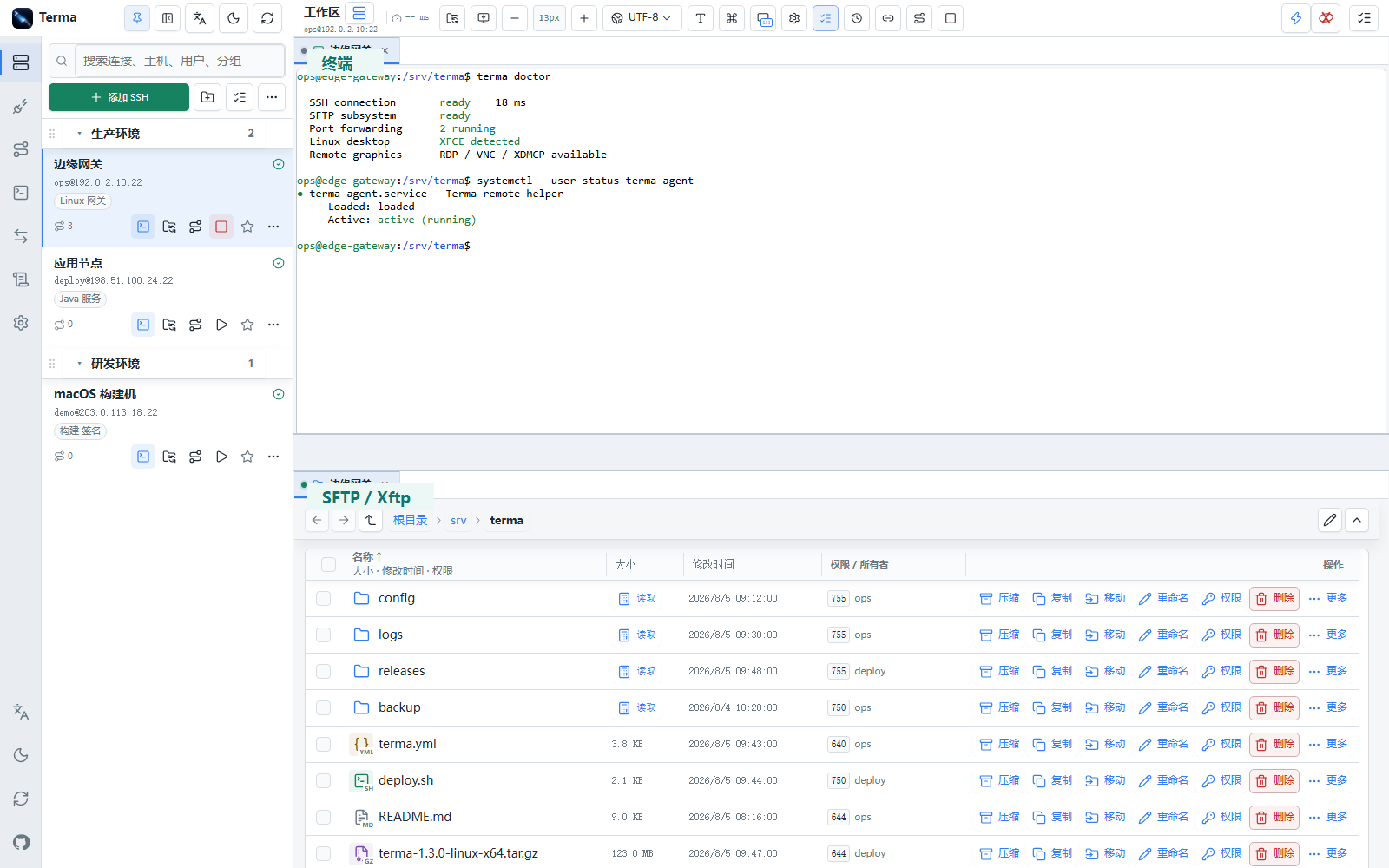Click inside the terminal output area
The image size is (1389, 868).
point(840,252)
